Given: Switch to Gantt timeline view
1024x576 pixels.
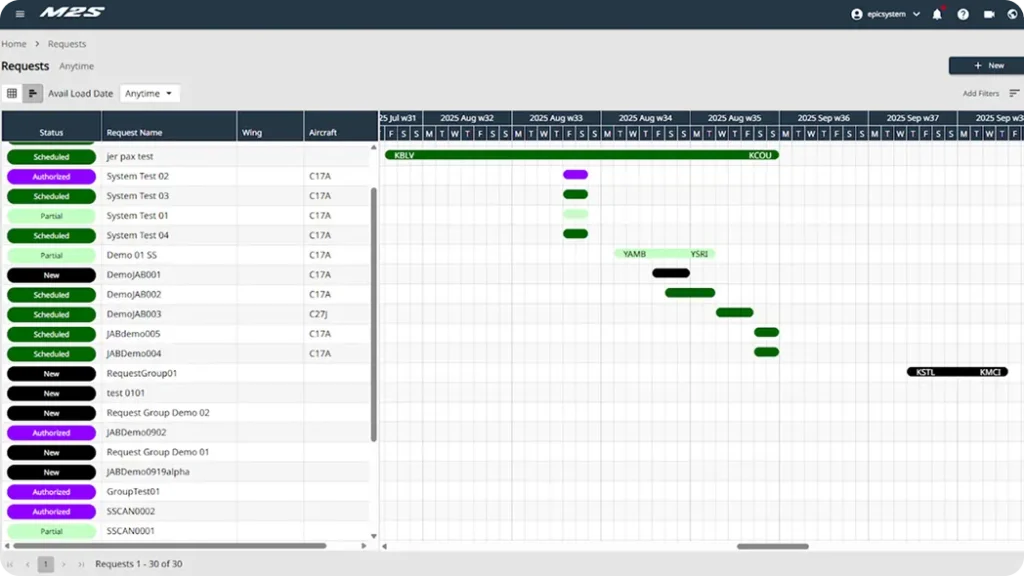Looking at the screenshot, I should click(x=33, y=93).
